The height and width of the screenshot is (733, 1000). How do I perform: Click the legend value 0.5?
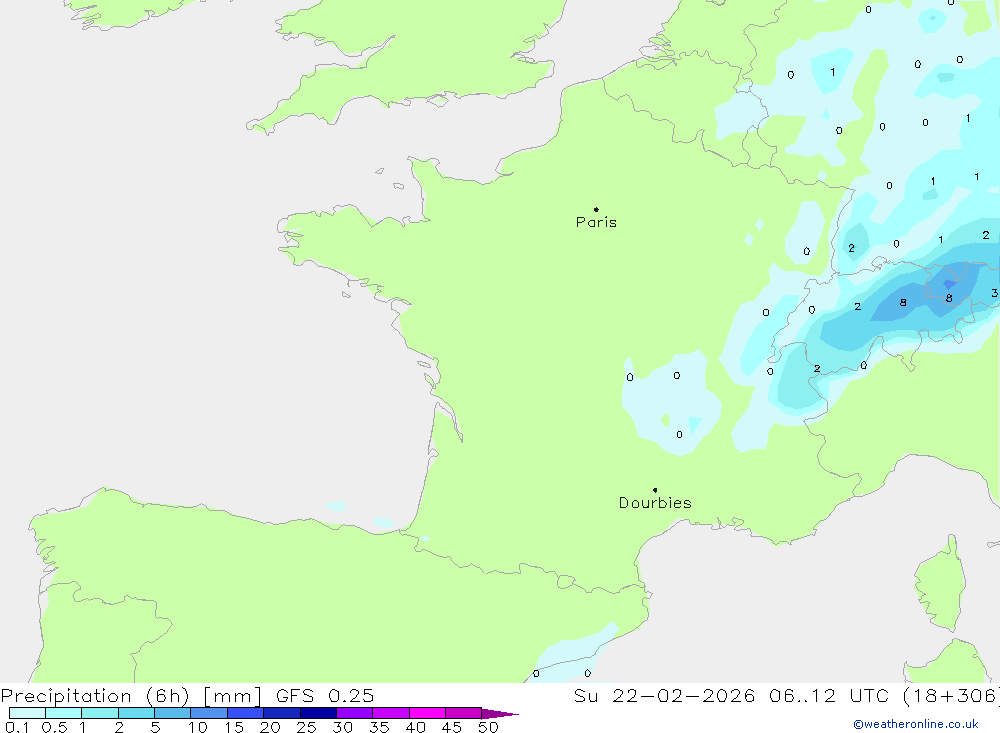54,727
